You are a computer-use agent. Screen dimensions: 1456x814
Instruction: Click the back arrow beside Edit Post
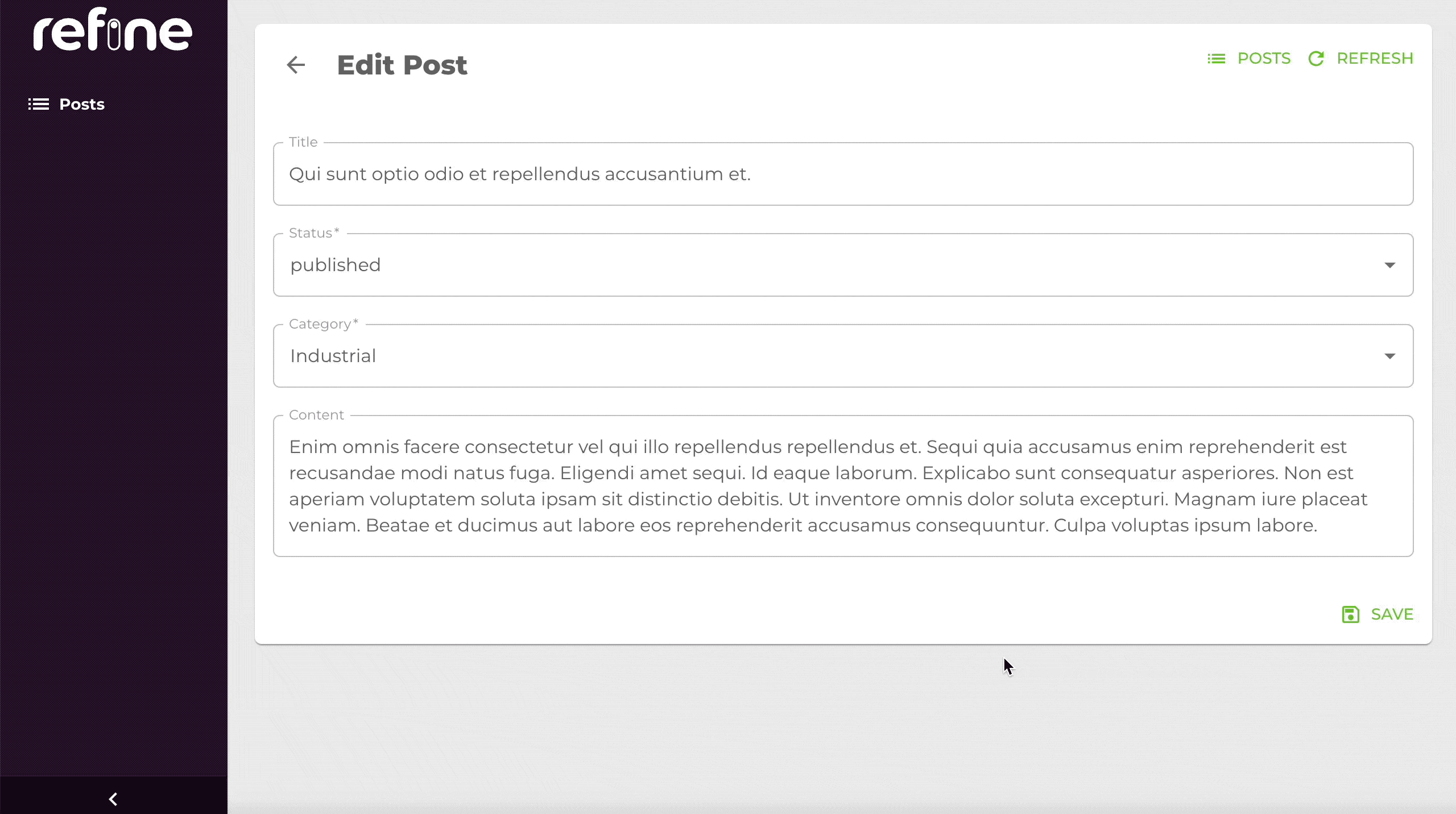tap(296, 65)
